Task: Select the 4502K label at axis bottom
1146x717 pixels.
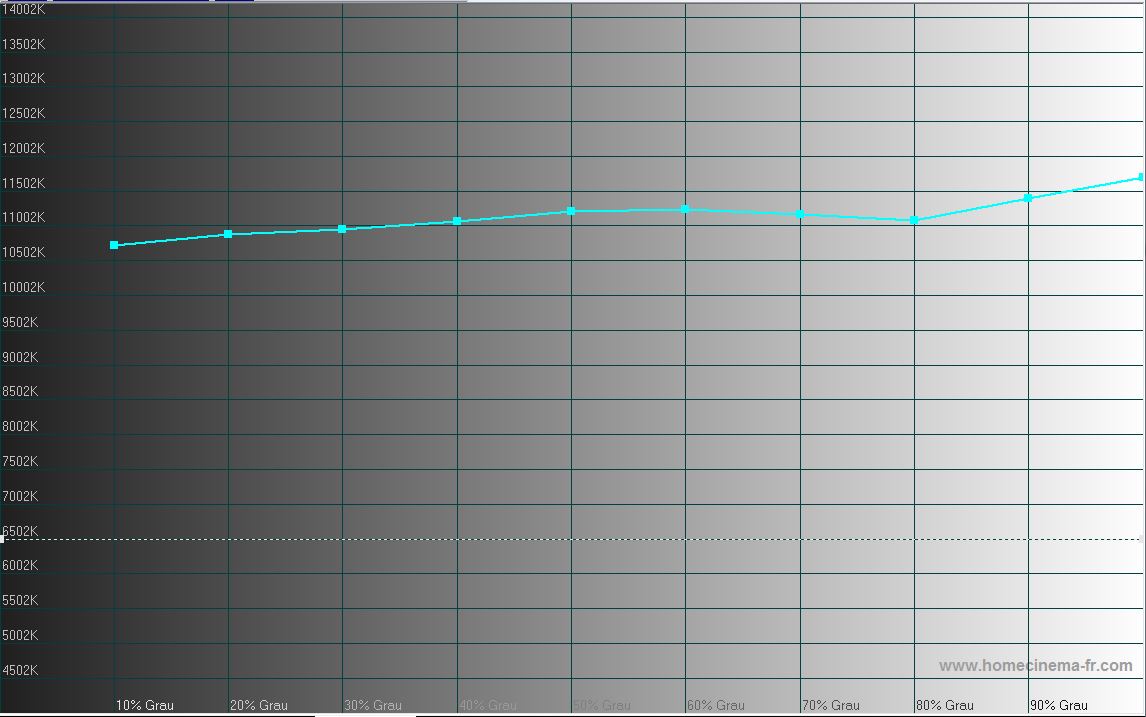Action: 20,670
